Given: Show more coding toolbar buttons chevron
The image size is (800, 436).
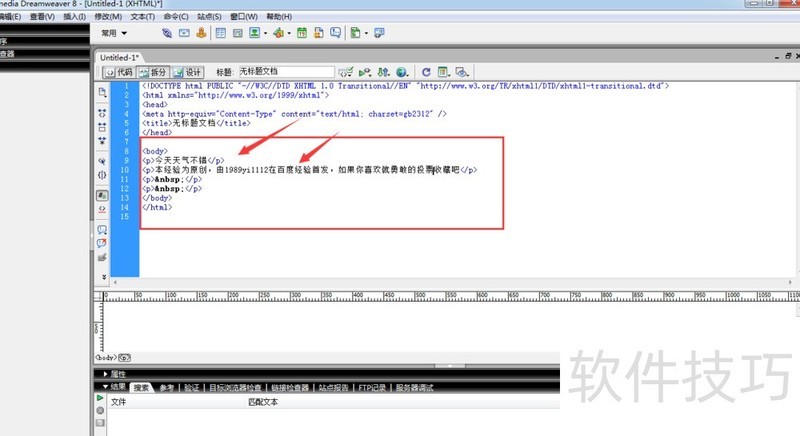Looking at the screenshot, I should pyautogui.click(x=104, y=277).
